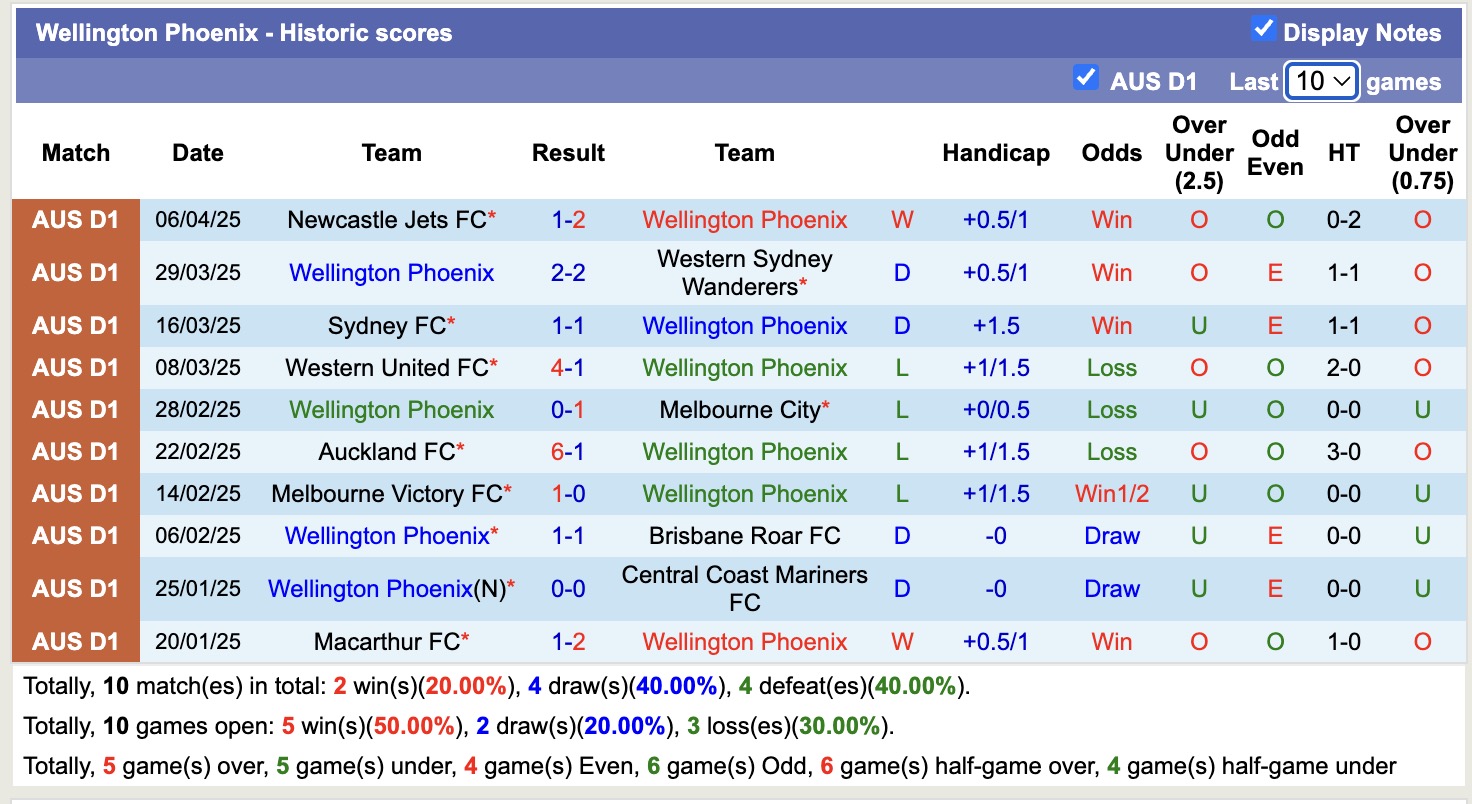Select Wellington Phoenix in the 29/03/25 row
The width and height of the screenshot is (1472, 804).
[x=391, y=272]
